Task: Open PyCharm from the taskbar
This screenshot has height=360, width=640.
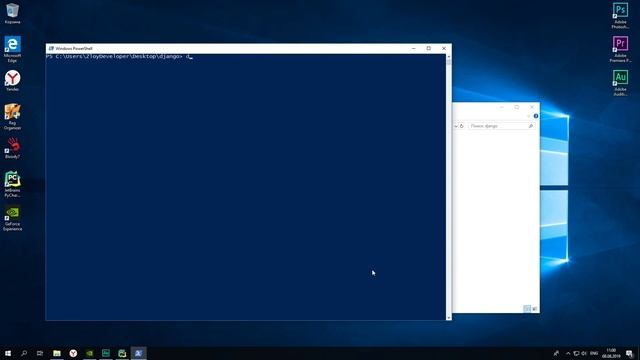Action: pos(122,353)
